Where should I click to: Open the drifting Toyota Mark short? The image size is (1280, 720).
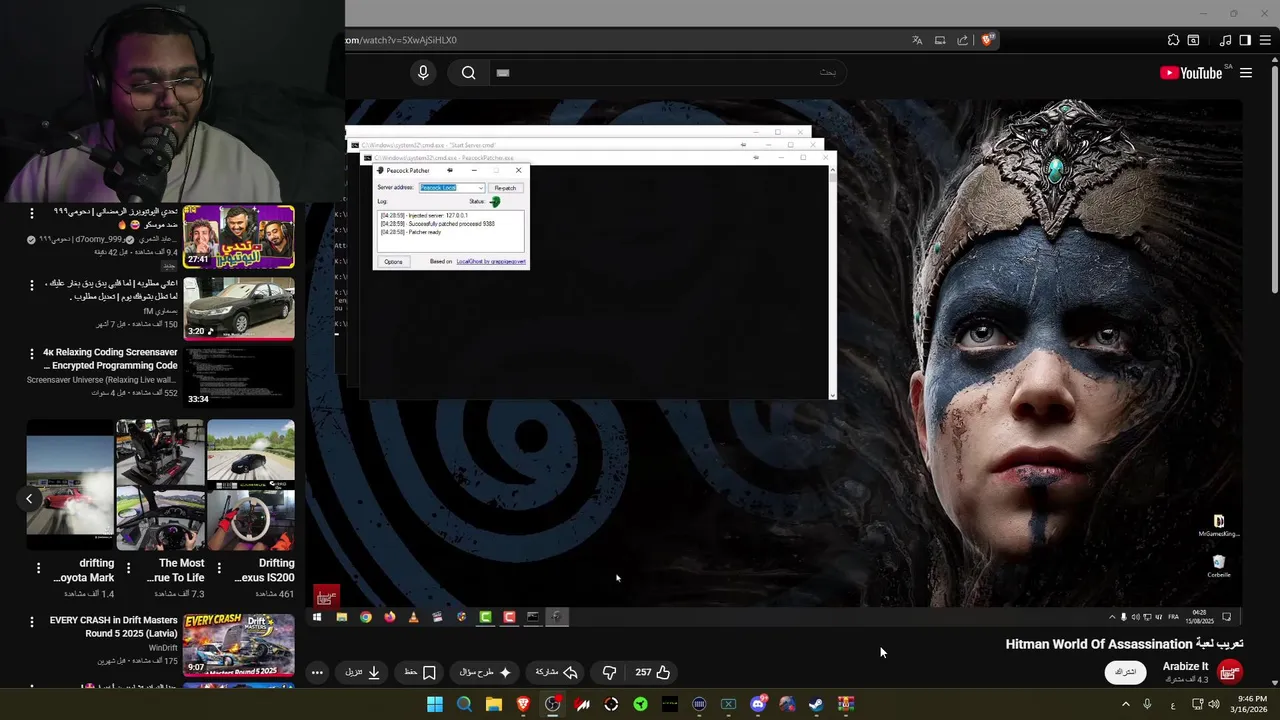70,485
